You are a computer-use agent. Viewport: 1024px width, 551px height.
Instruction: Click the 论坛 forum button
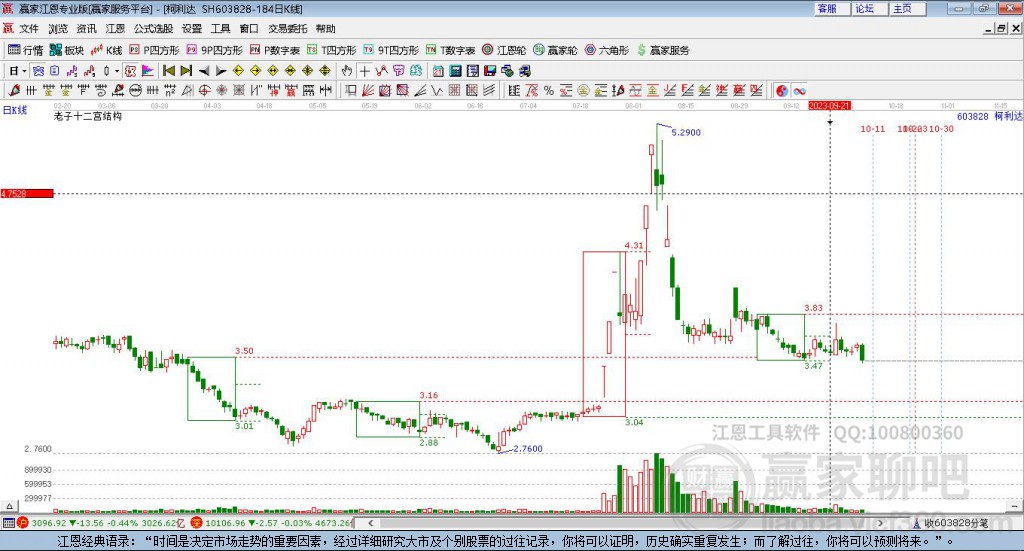(870, 8)
